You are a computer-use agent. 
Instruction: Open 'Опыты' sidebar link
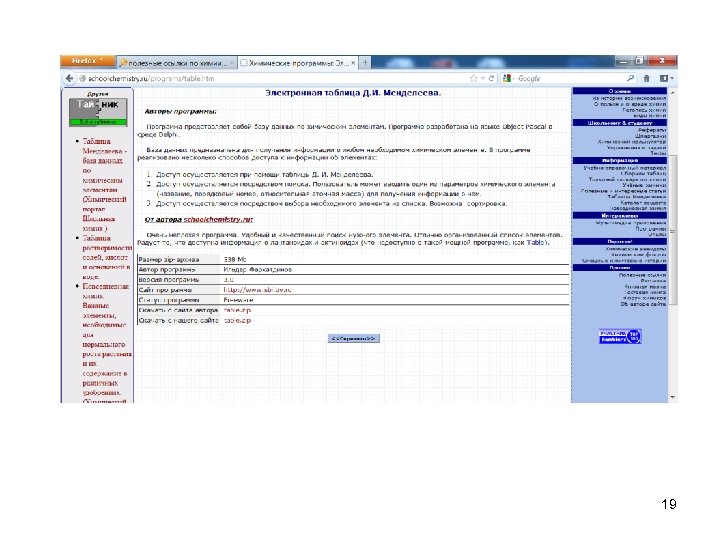coord(657,234)
